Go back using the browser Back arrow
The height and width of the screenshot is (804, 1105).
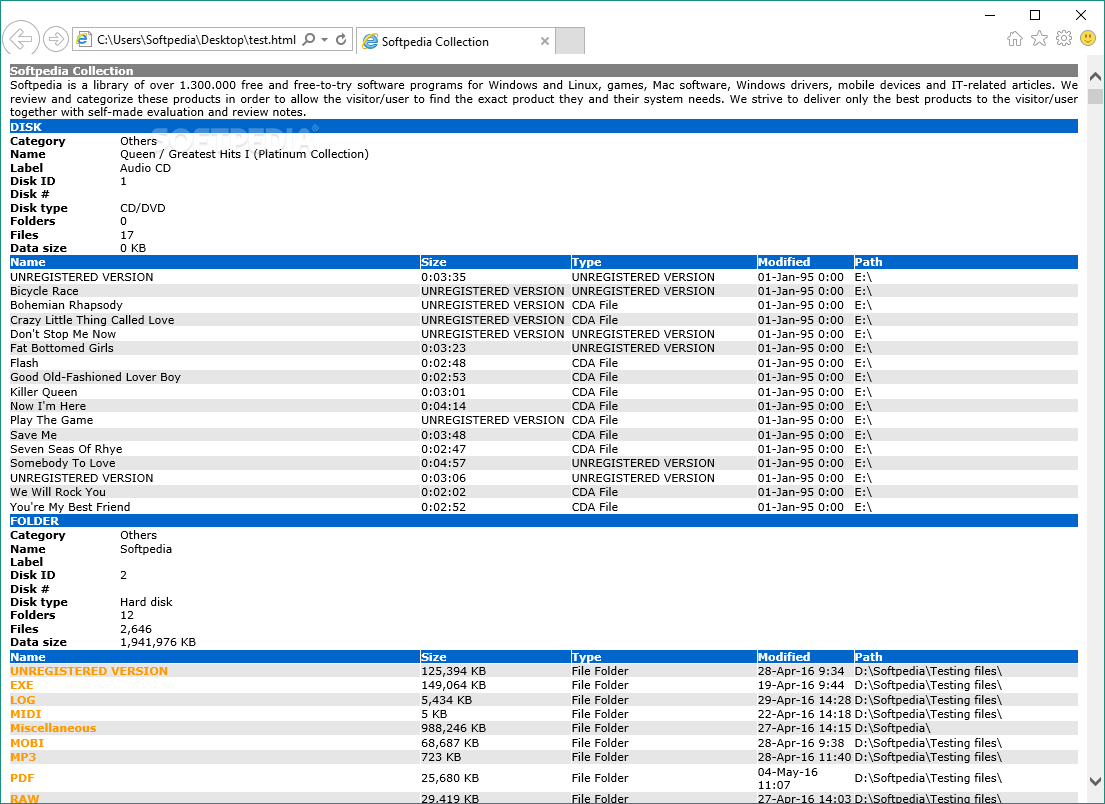click(21, 39)
